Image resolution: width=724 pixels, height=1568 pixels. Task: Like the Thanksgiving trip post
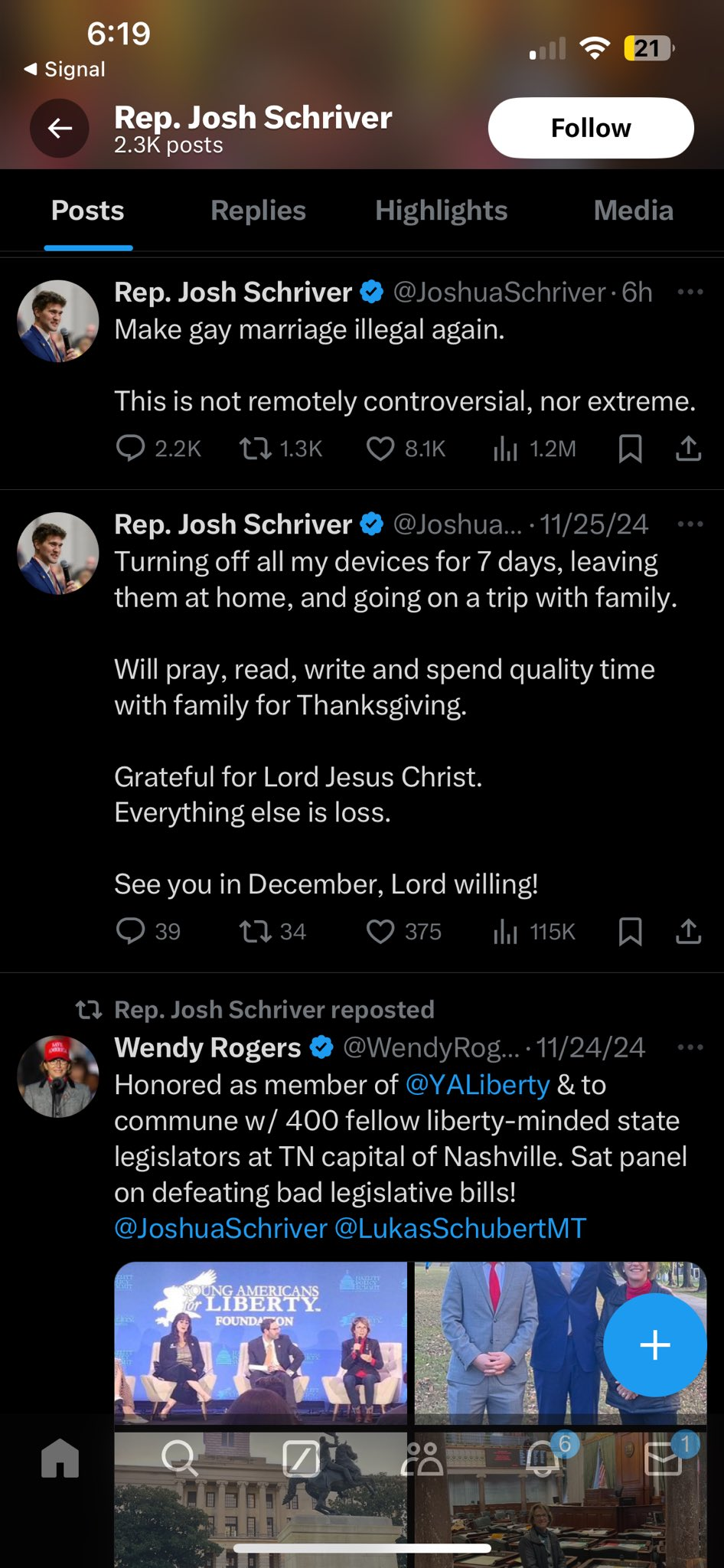click(x=380, y=932)
